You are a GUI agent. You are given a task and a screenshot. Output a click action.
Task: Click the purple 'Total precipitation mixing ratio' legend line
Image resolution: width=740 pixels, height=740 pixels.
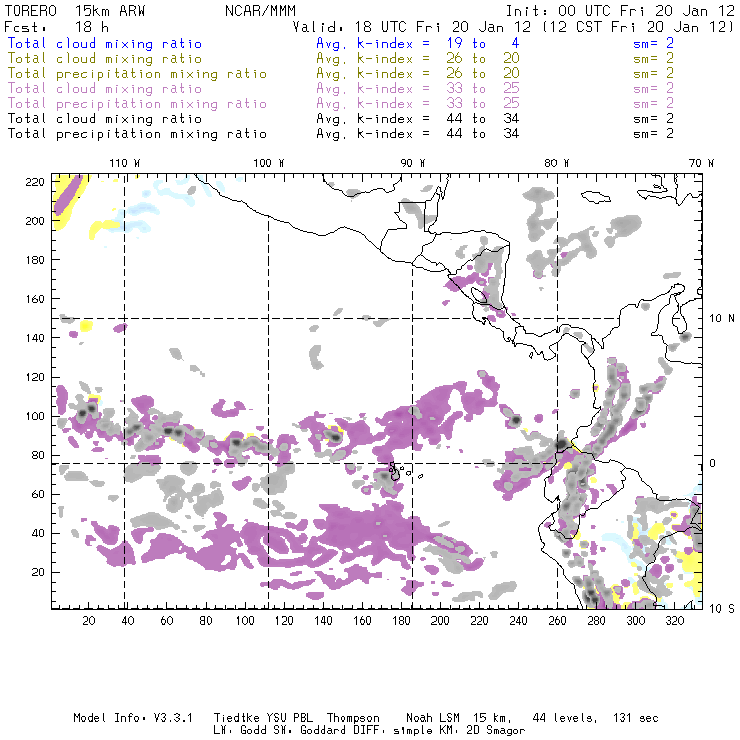(137, 104)
